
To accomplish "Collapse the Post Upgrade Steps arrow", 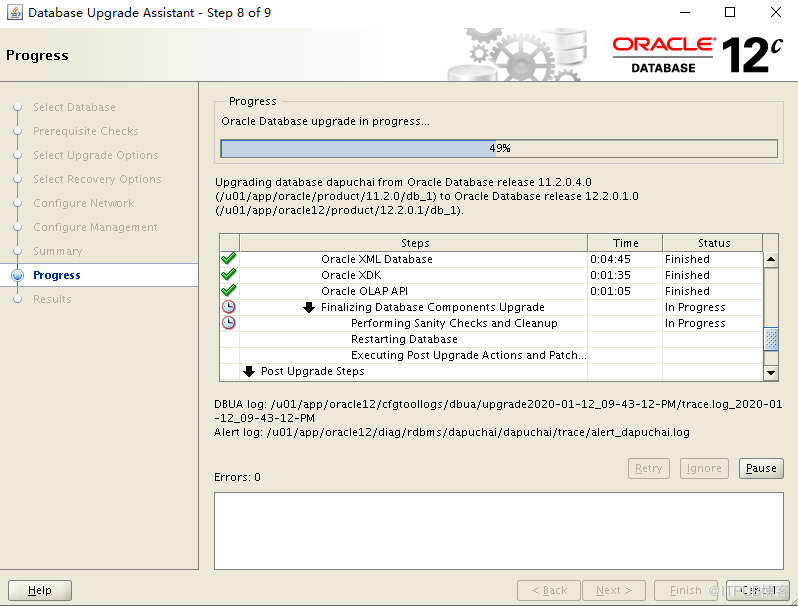I will (249, 371).
